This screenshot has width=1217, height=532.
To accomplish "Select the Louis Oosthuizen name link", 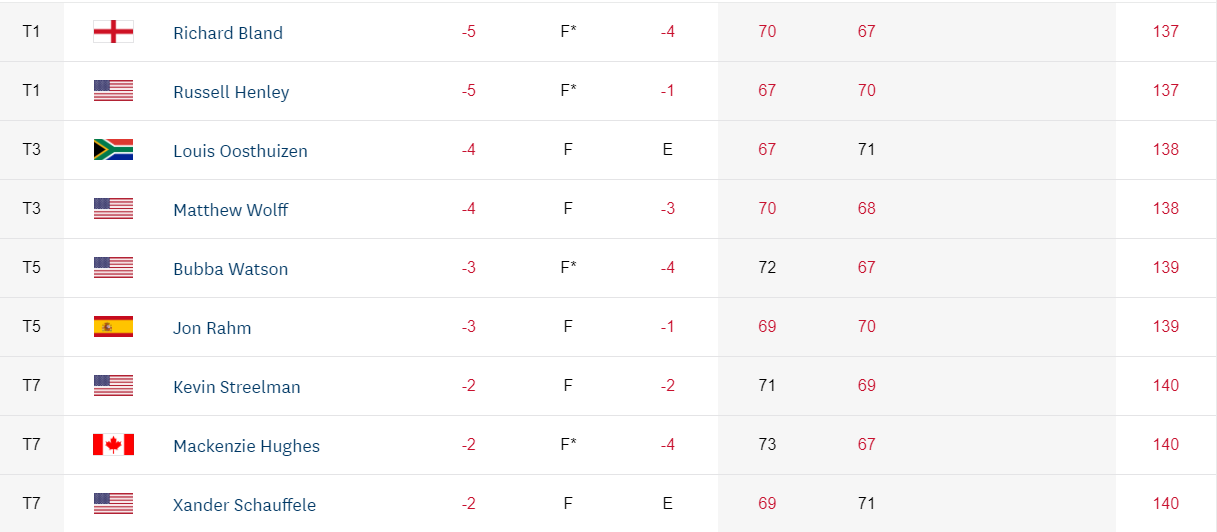I will coord(240,151).
